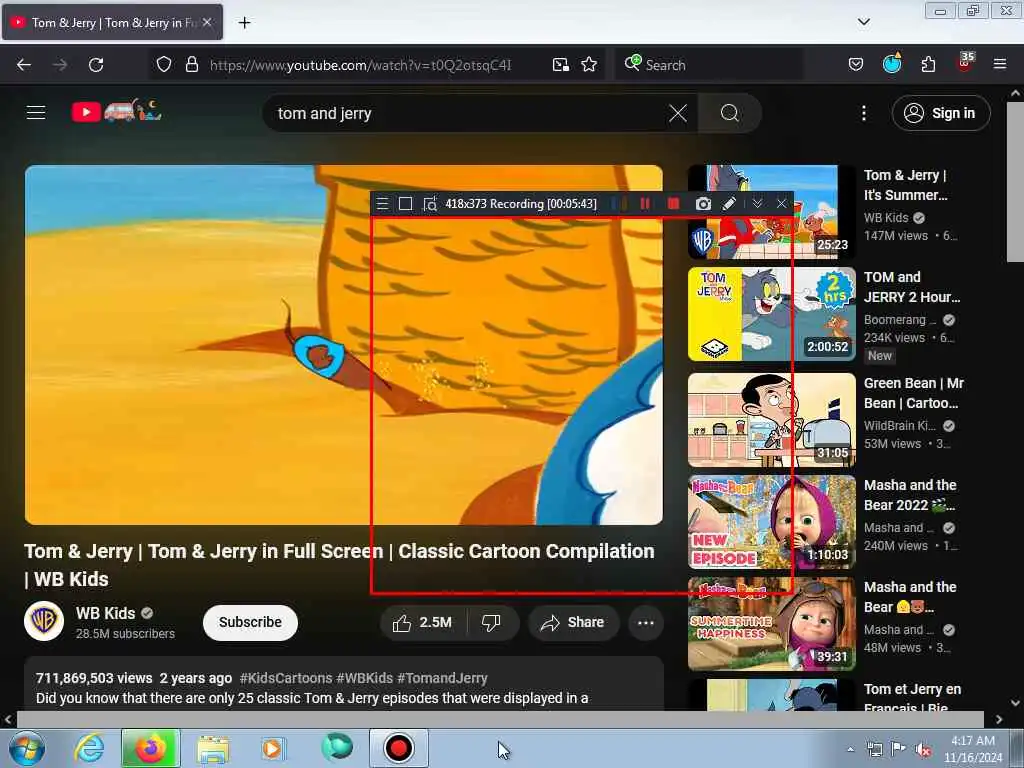Take a screenshot with the camera icon
1024x768 pixels.
point(703,204)
